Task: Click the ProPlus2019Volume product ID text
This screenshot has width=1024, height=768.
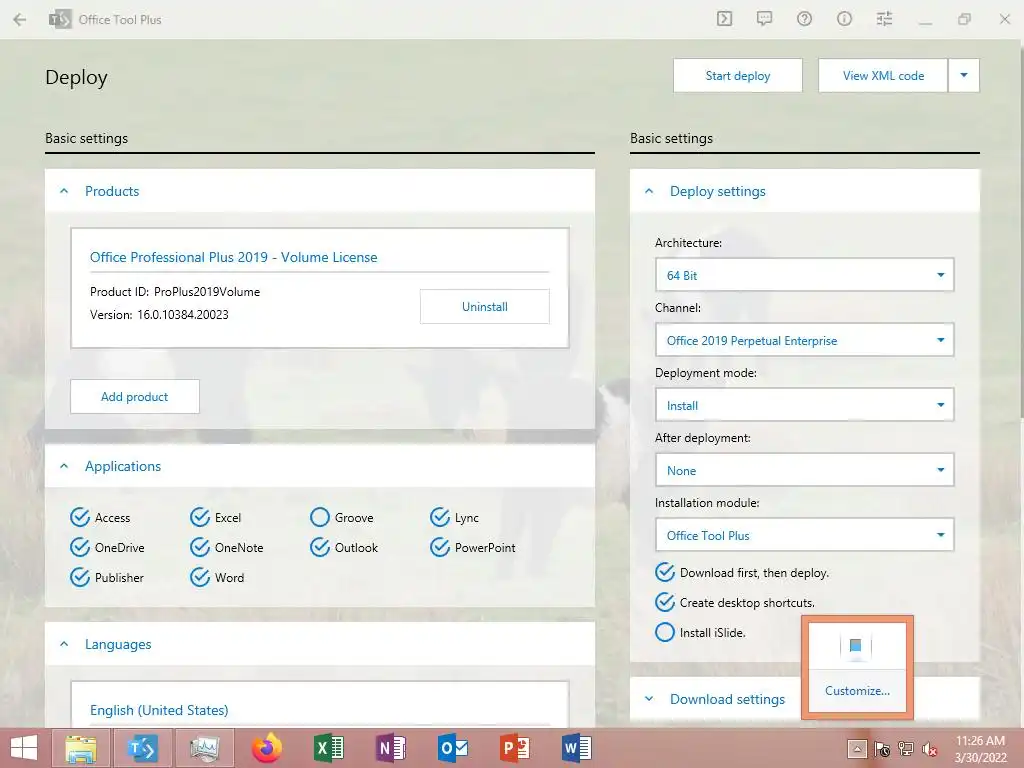Action: (207, 292)
